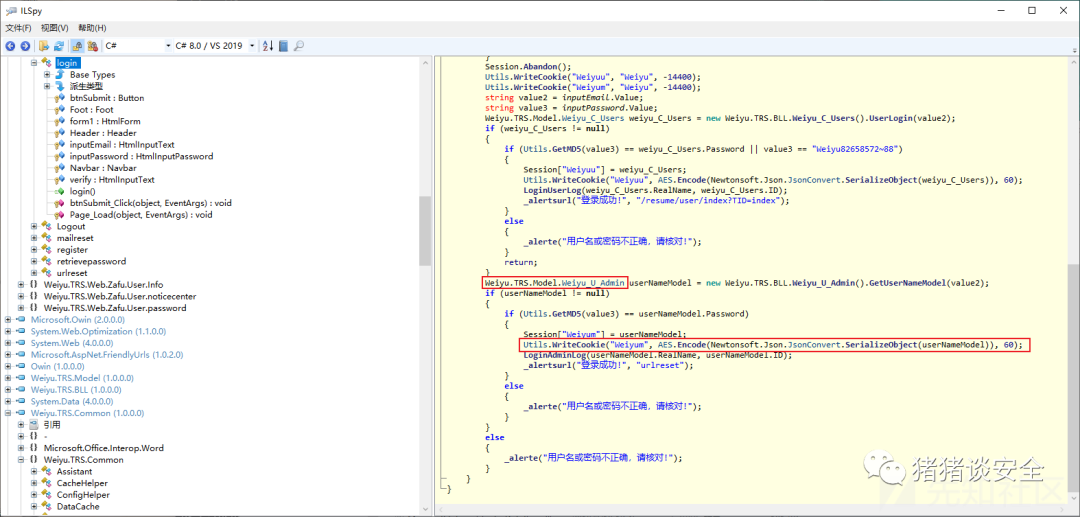Select namespace Weiyu.TRS.Web.Zafu.User.noticecenter

[x=120, y=297]
